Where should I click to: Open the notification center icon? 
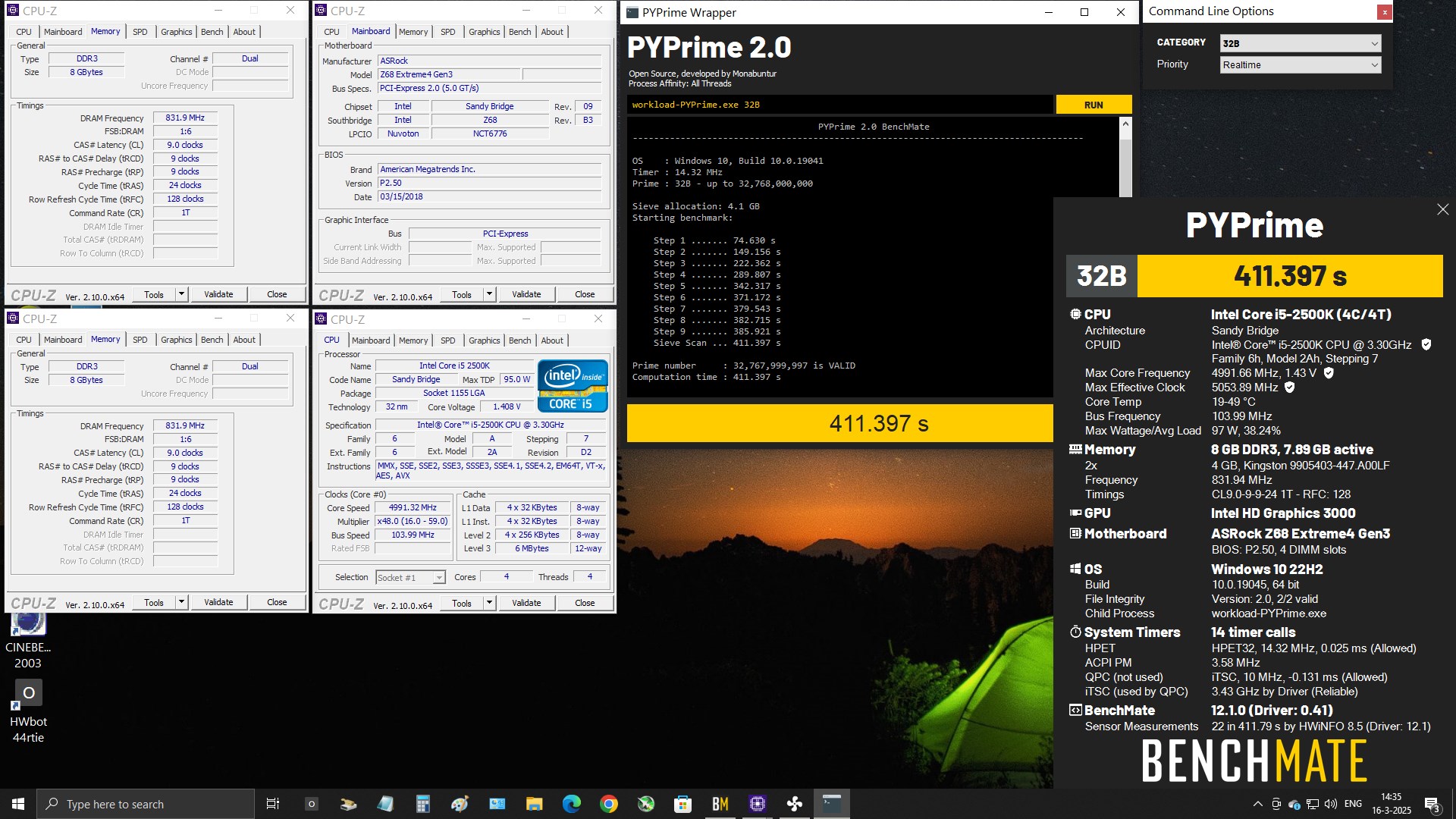[1432, 804]
